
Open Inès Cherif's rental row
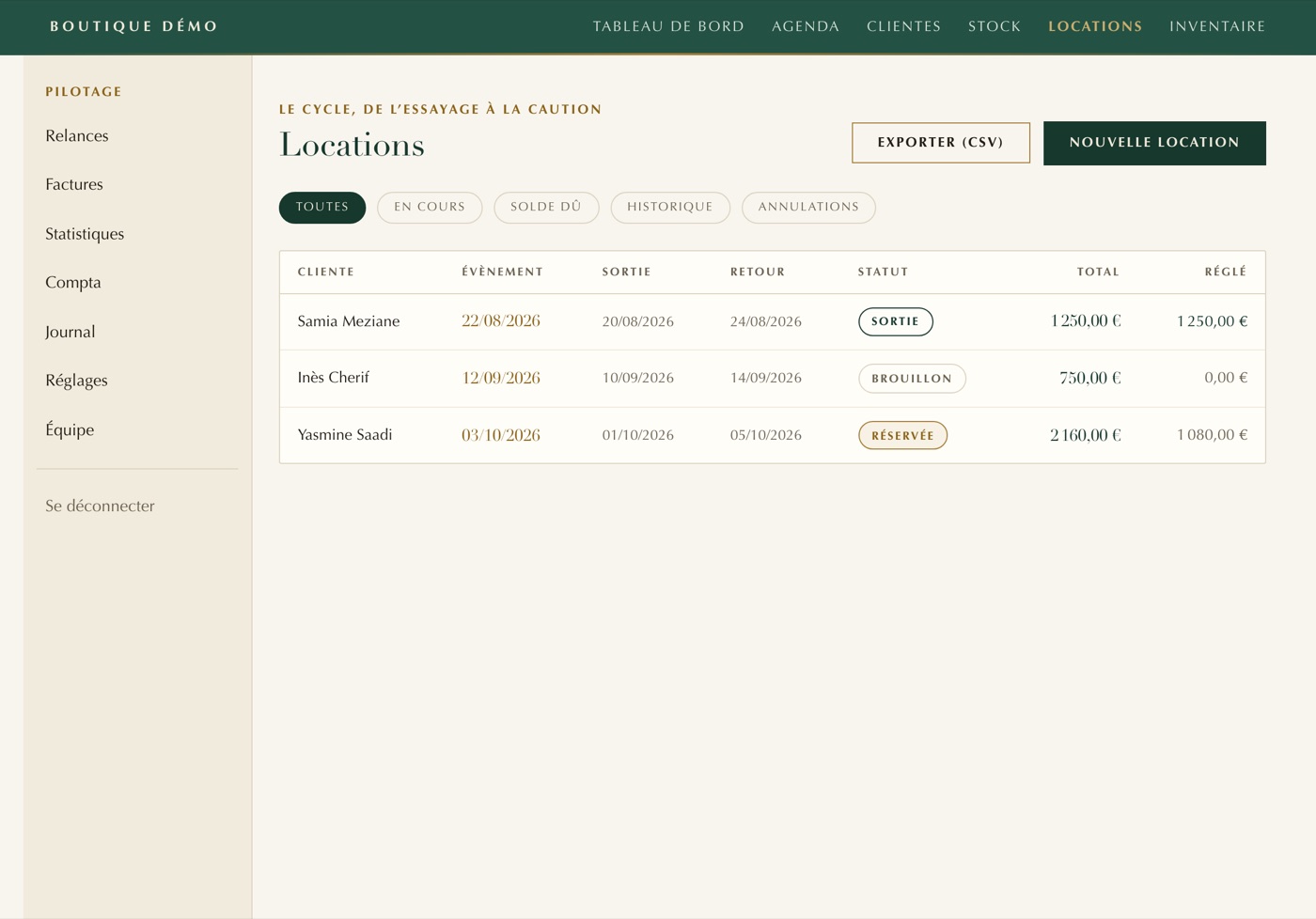pos(773,379)
